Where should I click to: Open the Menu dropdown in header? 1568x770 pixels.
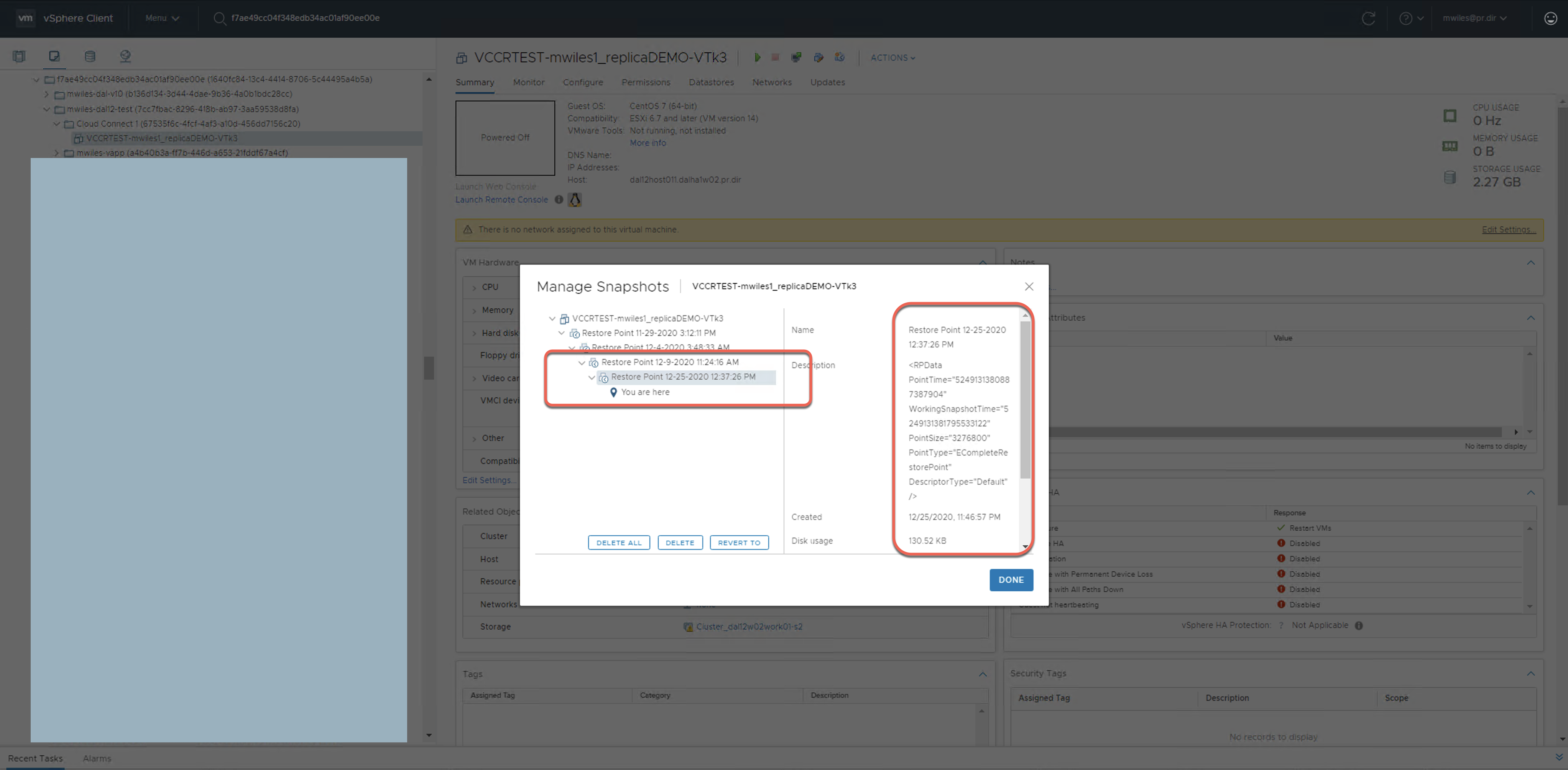[x=162, y=18]
